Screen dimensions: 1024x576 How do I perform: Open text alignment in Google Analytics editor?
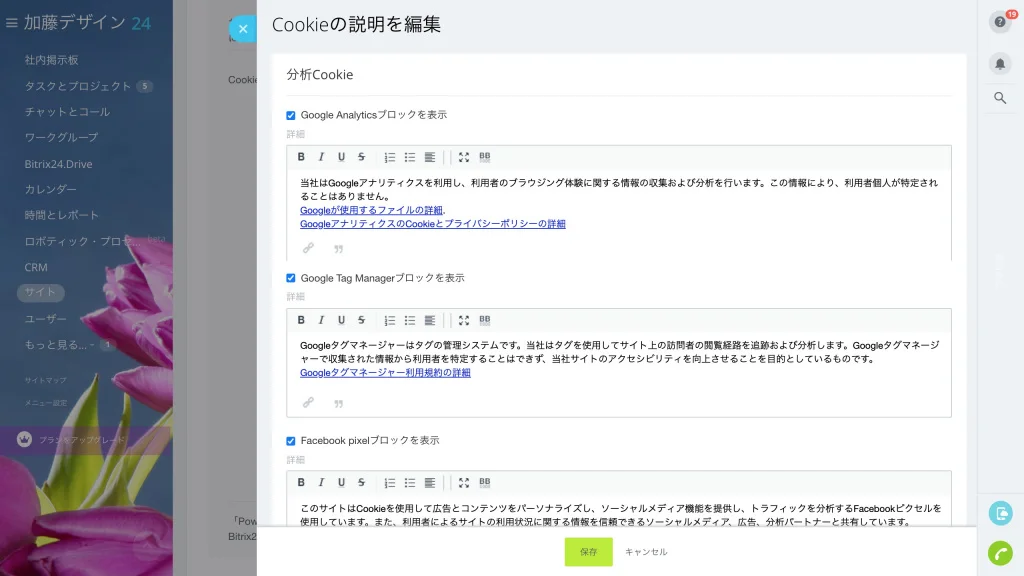pyautogui.click(x=430, y=157)
